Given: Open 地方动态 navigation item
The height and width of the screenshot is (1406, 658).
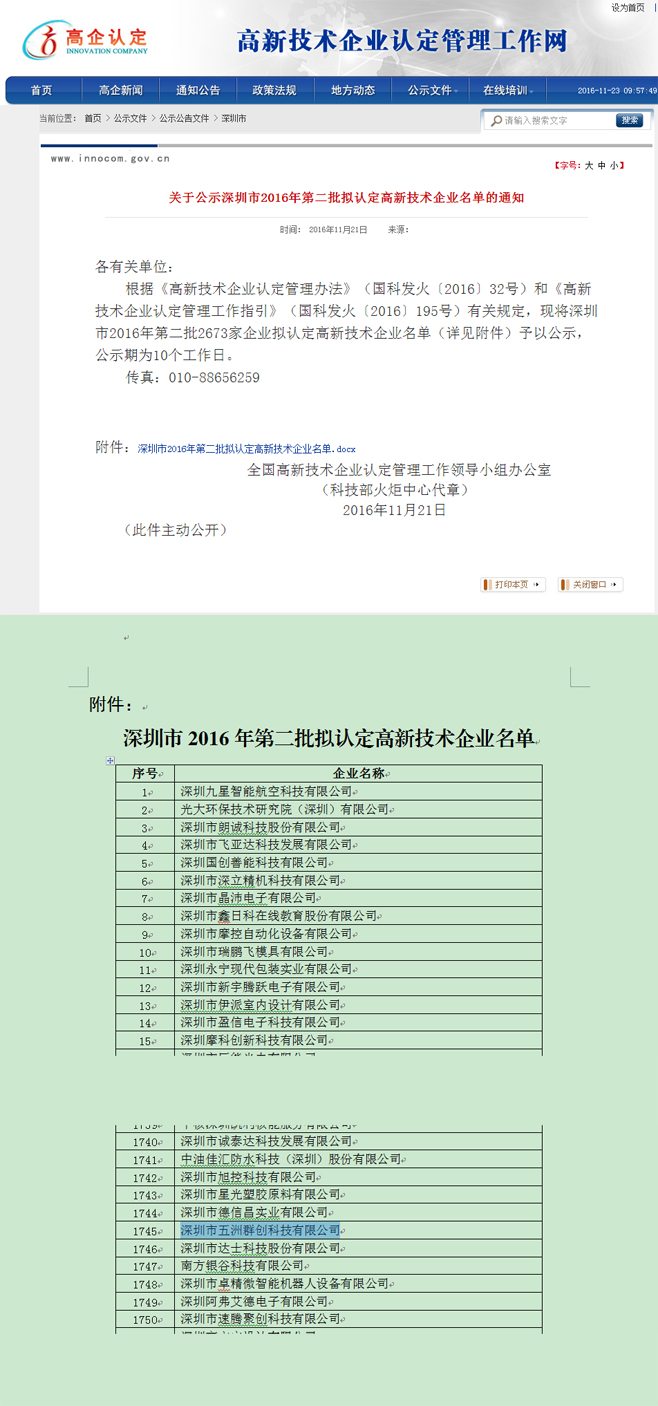Looking at the screenshot, I should point(353,91).
